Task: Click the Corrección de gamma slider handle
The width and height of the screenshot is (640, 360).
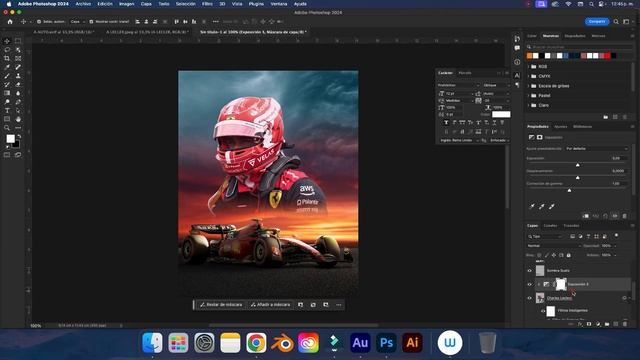Action: click(569, 190)
